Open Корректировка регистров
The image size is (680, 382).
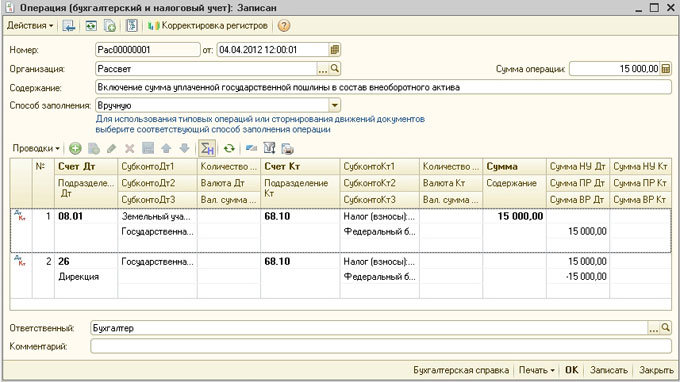pos(207,26)
